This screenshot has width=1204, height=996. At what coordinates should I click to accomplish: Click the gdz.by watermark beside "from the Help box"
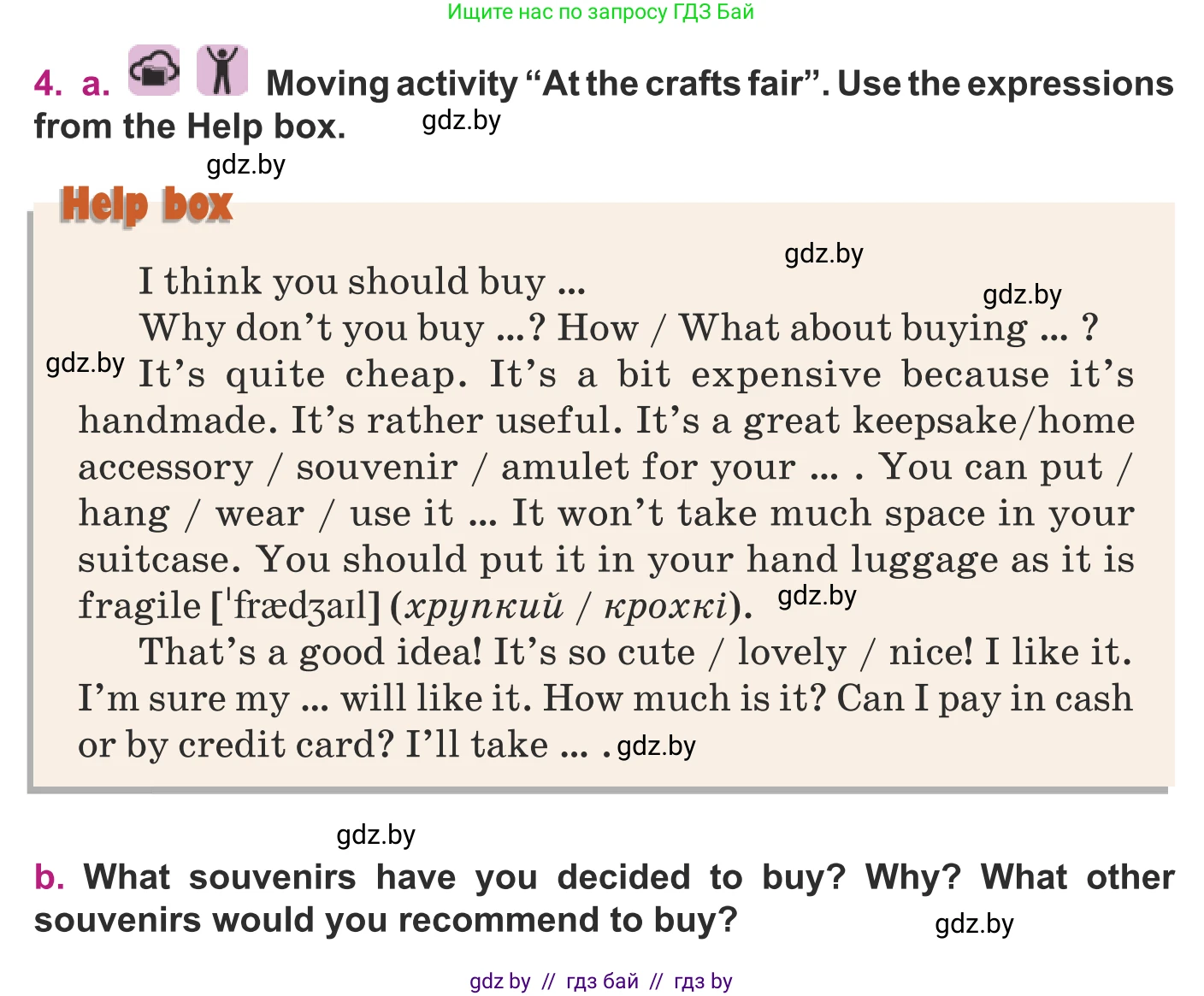(x=461, y=121)
